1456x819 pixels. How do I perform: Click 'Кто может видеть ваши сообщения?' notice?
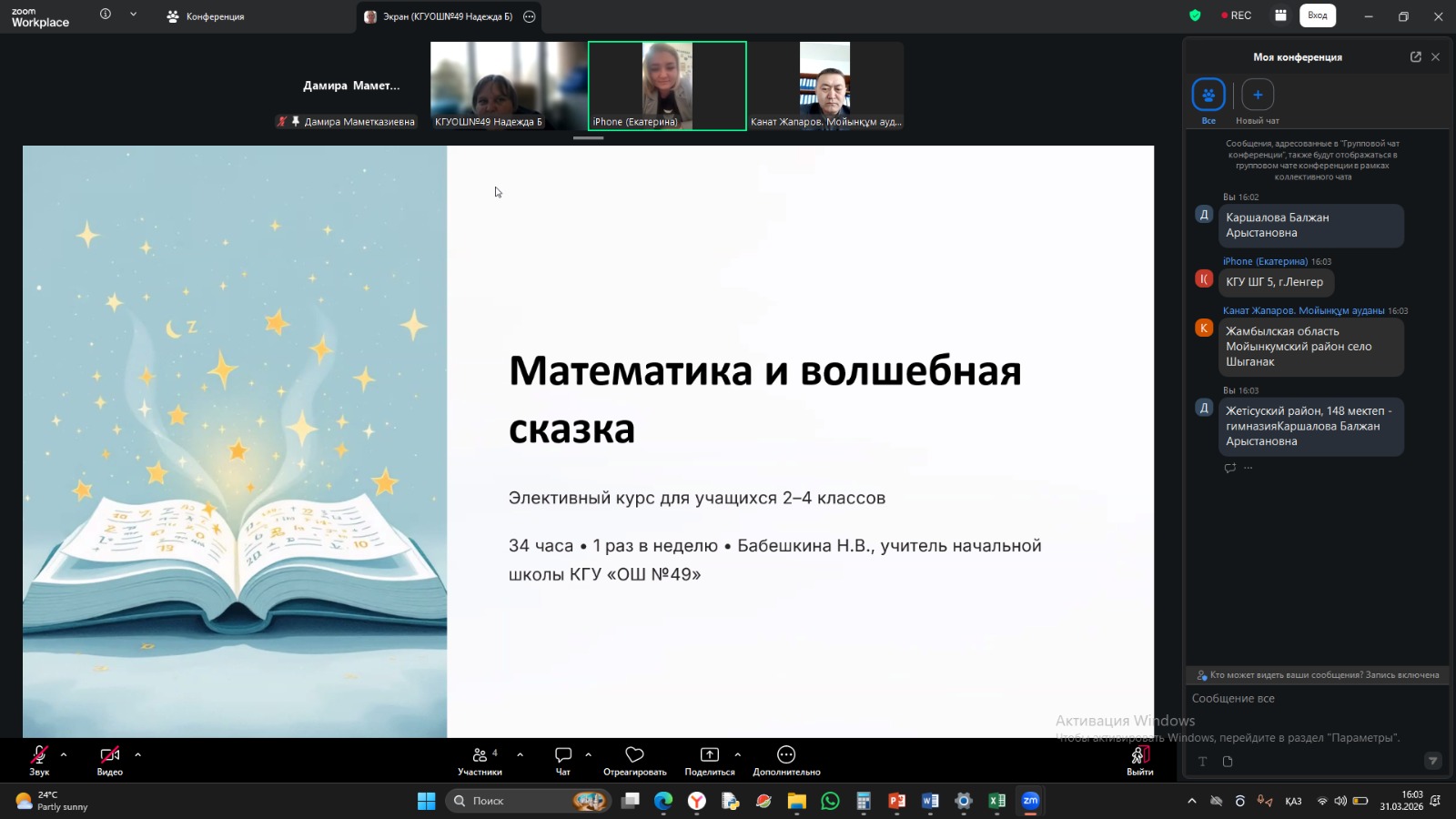[1318, 675]
